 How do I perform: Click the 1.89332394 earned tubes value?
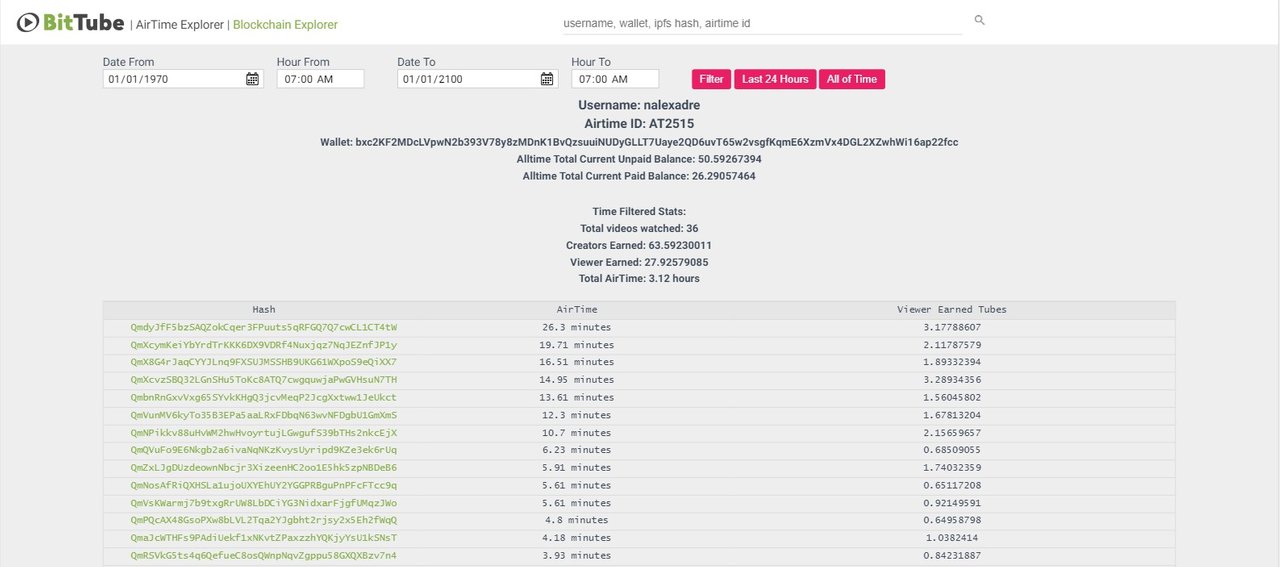[x=952, y=362]
